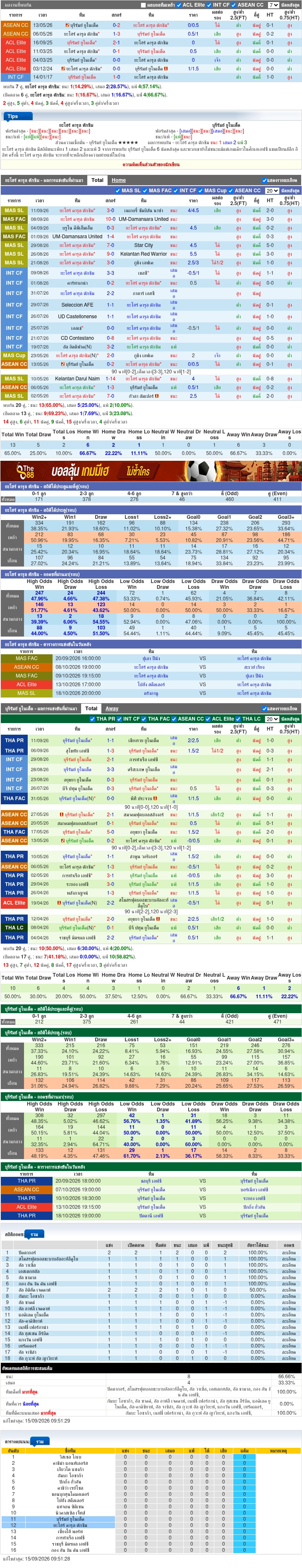This screenshot has width=302, height=1568.
Task: Click fixture date 20/09/2026 16:00:00
Action: click(78, 658)
